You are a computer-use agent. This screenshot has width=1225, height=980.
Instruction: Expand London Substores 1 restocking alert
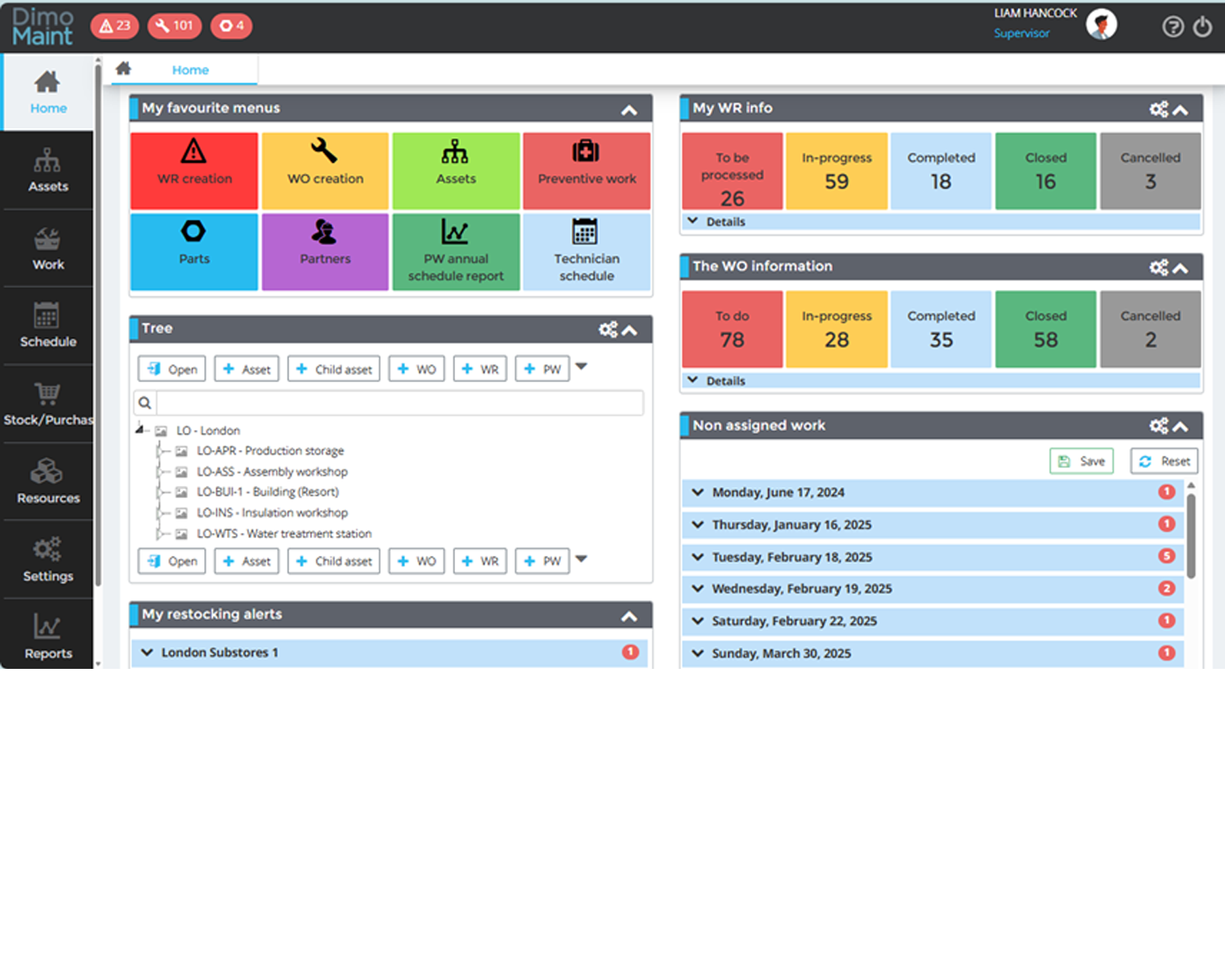219,653
